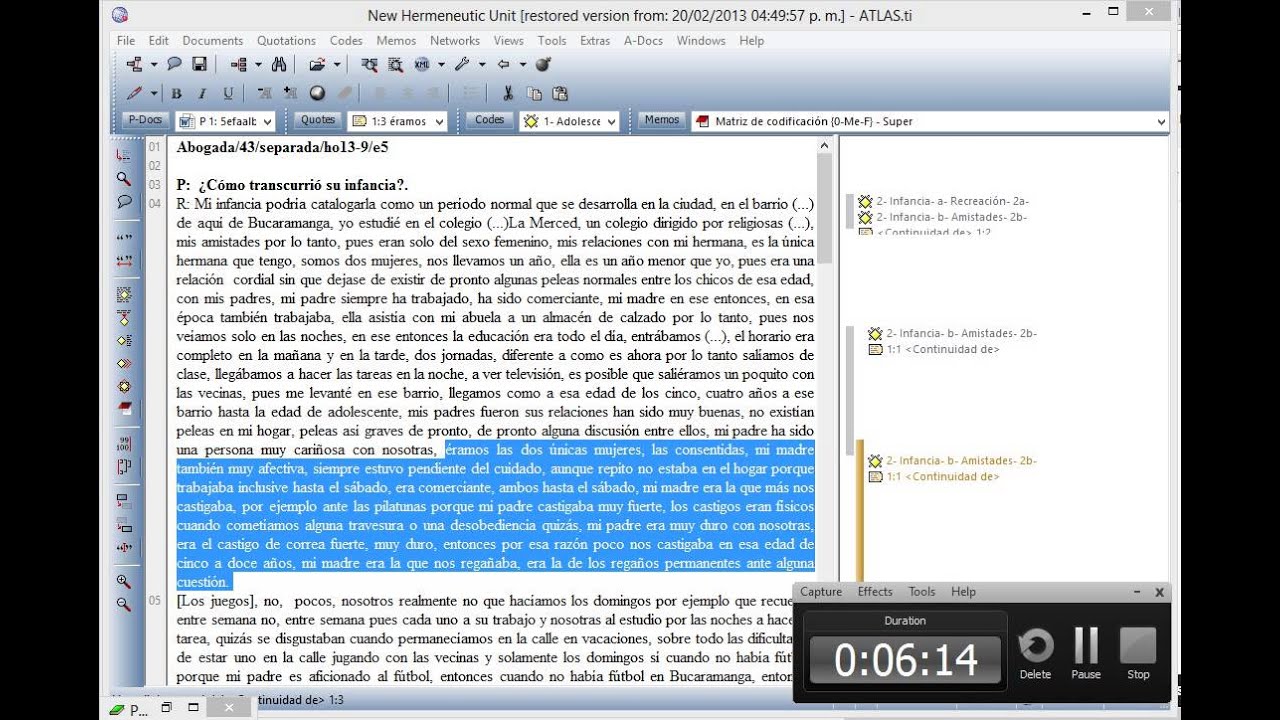This screenshot has height=720, width=1280.
Task: Stop the screen recording
Action: (x=1138, y=653)
